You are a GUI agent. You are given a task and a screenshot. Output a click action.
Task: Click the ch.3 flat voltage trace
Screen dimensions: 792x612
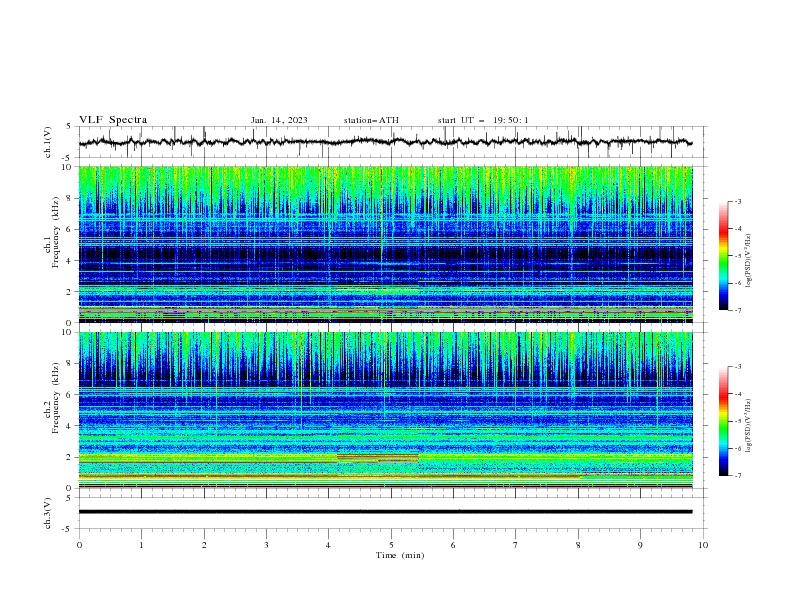pyautogui.click(x=385, y=512)
